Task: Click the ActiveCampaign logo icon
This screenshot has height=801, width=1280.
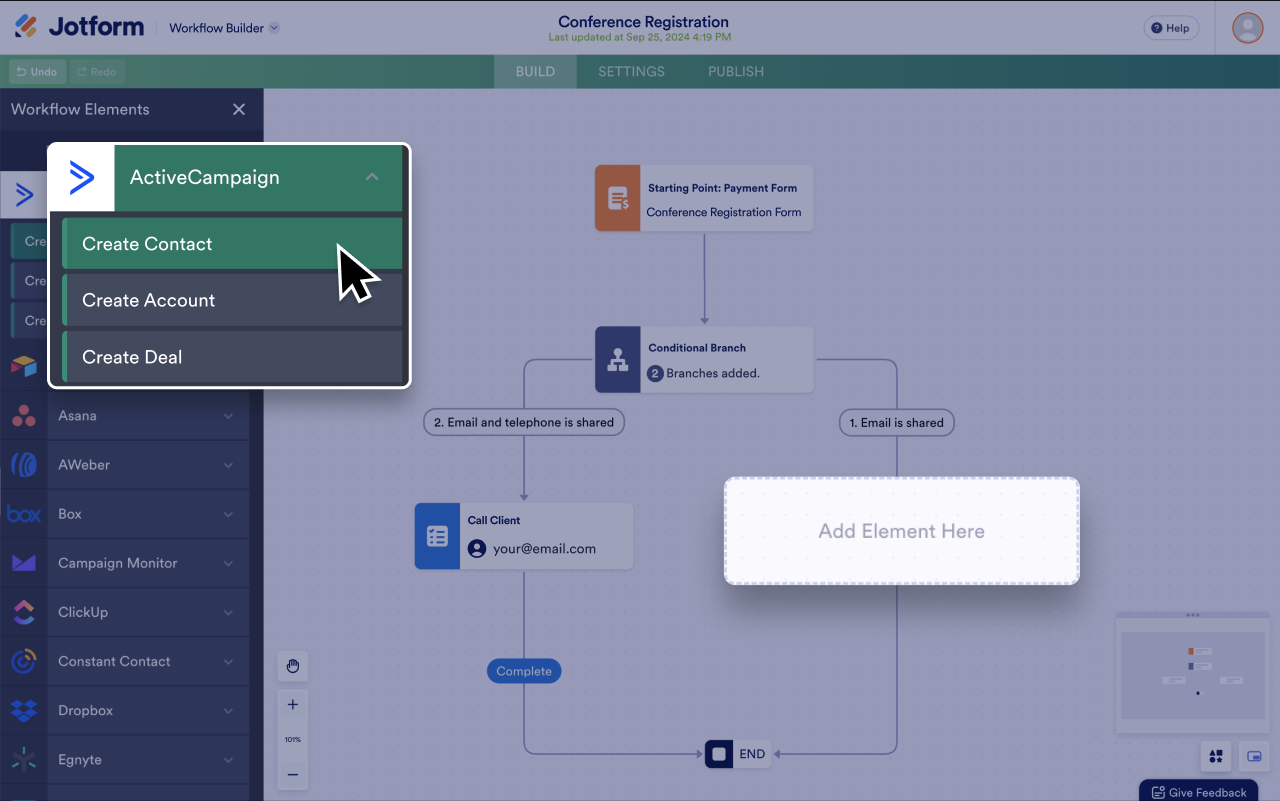Action: (82, 178)
